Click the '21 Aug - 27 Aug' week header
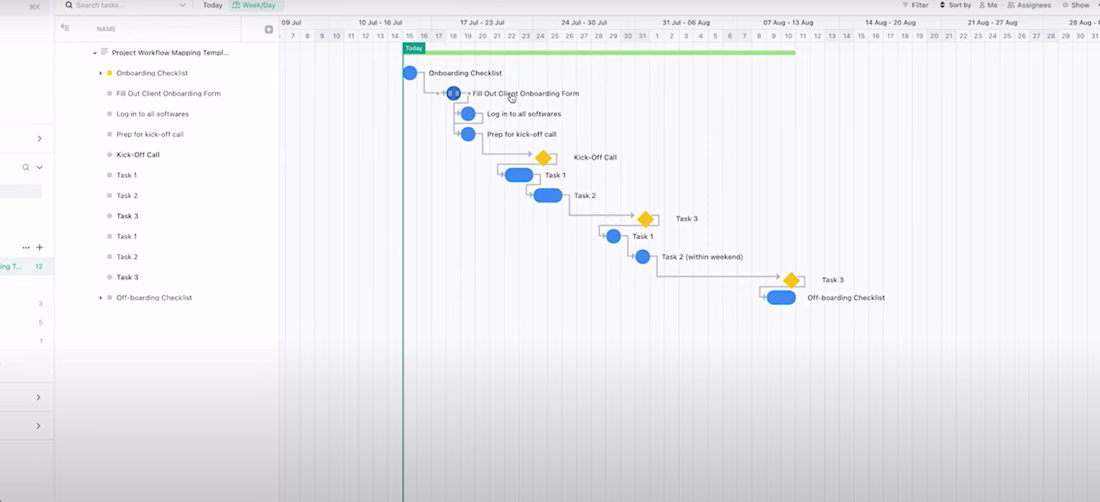The height and width of the screenshot is (502, 1100). click(x=993, y=22)
